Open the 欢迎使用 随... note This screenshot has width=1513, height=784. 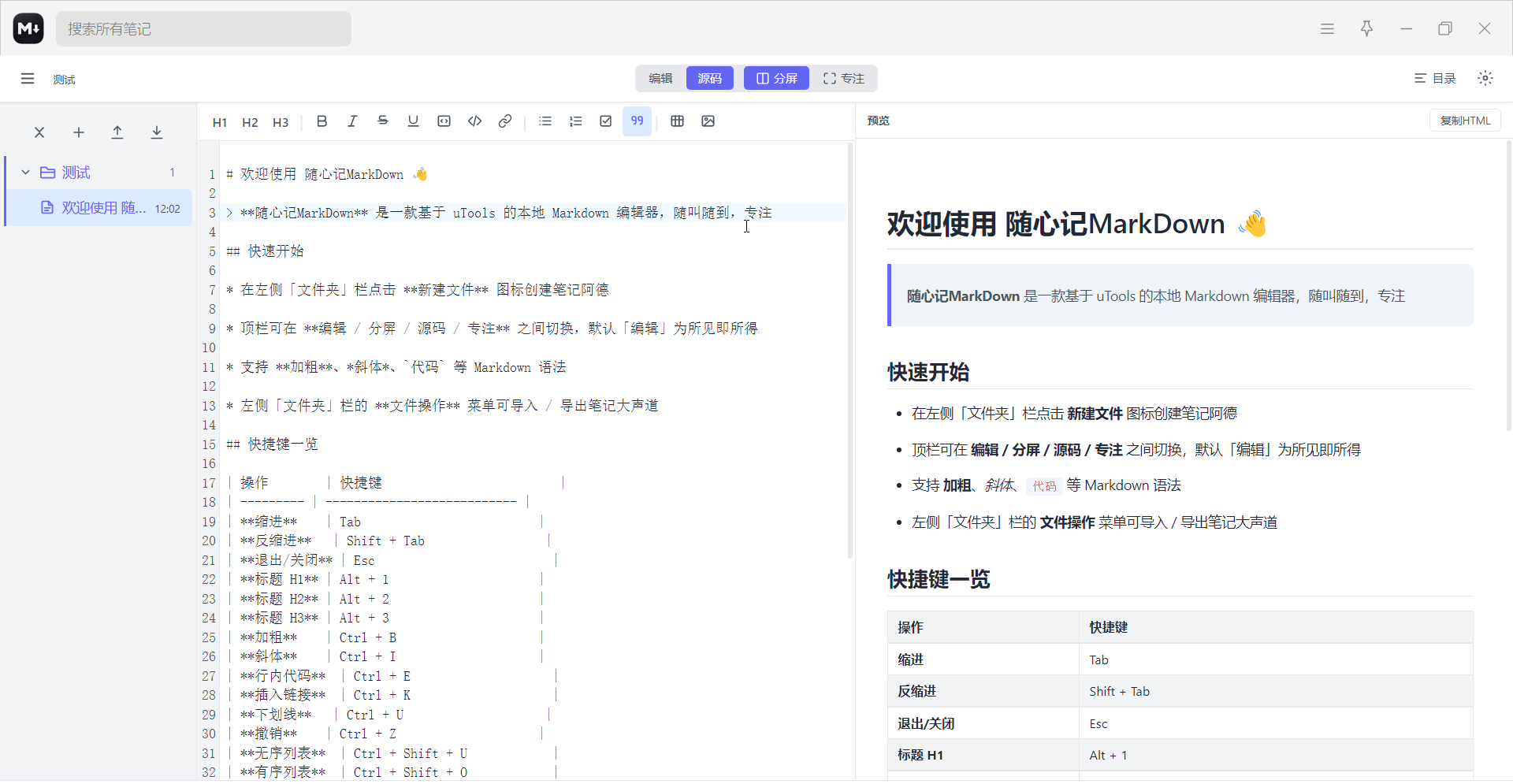click(99, 208)
